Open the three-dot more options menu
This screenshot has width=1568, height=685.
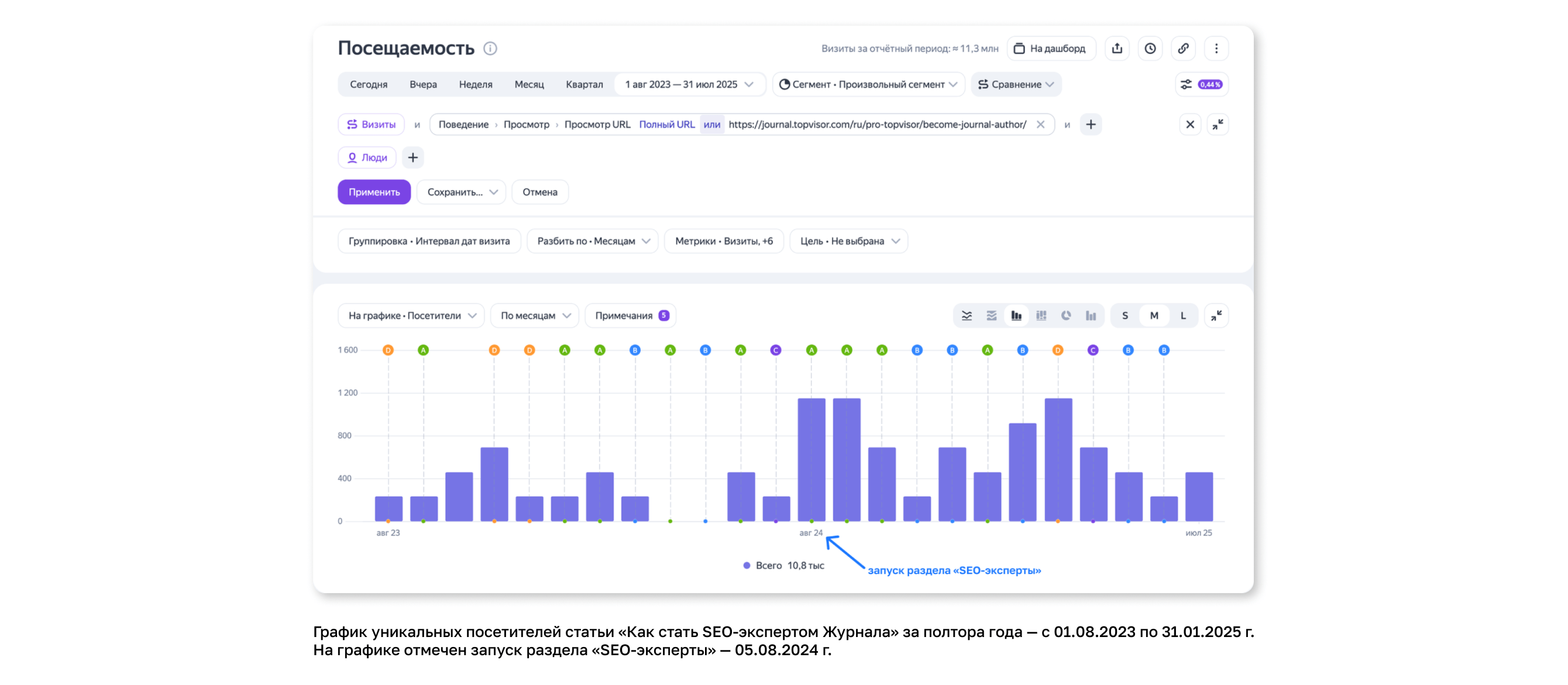(x=1216, y=49)
